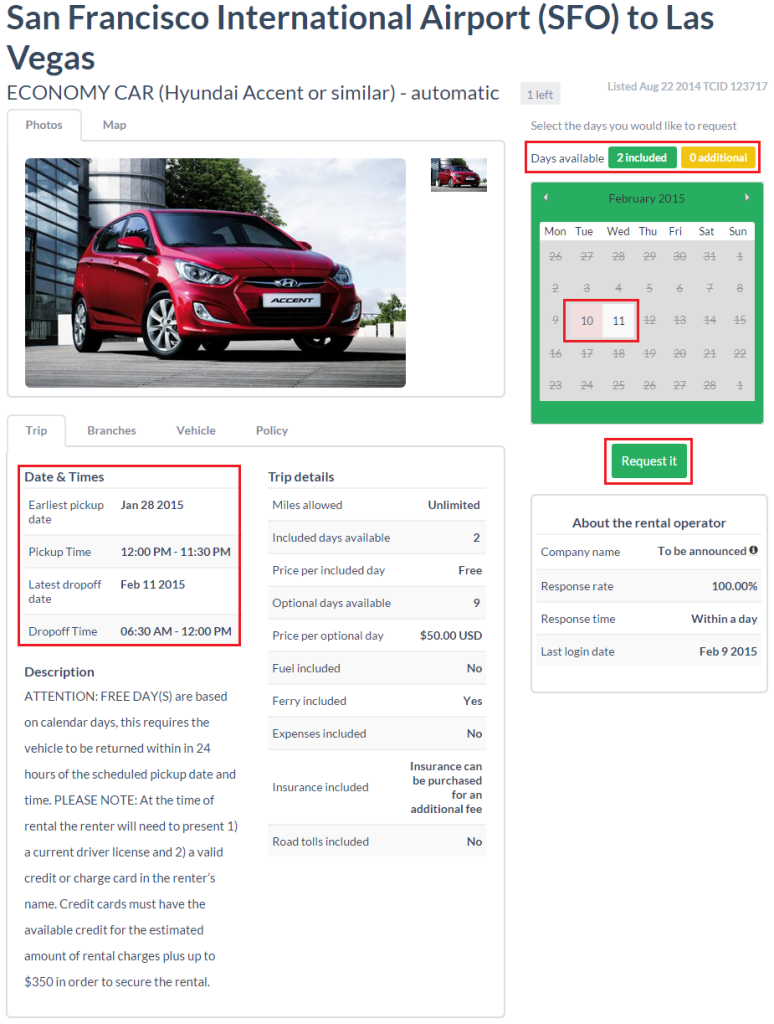
Task: Click the 100.00% response rate value
Action: (734, 586)
